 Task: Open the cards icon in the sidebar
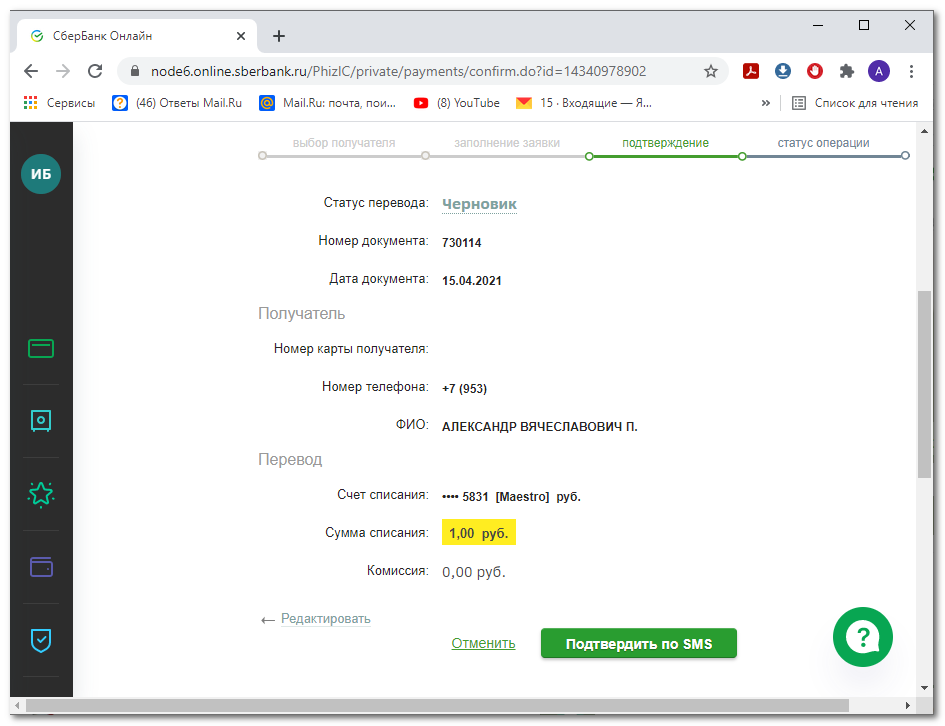pos(41,349)
